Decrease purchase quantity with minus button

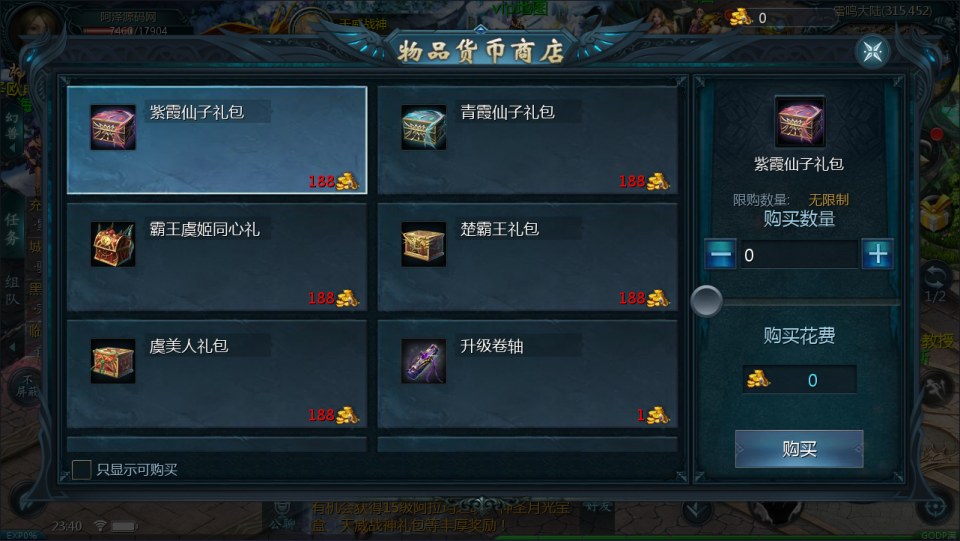721,254
